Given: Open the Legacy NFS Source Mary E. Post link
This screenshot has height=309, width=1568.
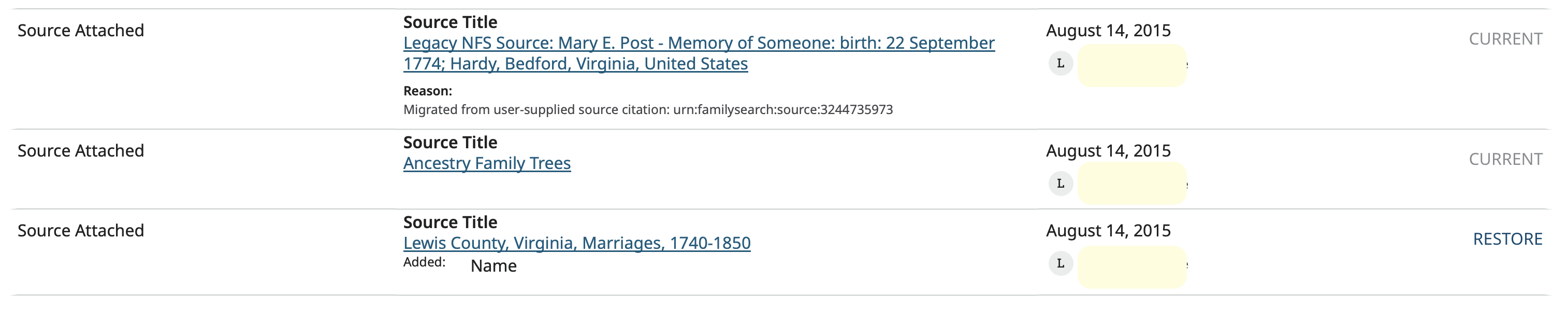Looking at the screenshot, I should tap(699, 53).
